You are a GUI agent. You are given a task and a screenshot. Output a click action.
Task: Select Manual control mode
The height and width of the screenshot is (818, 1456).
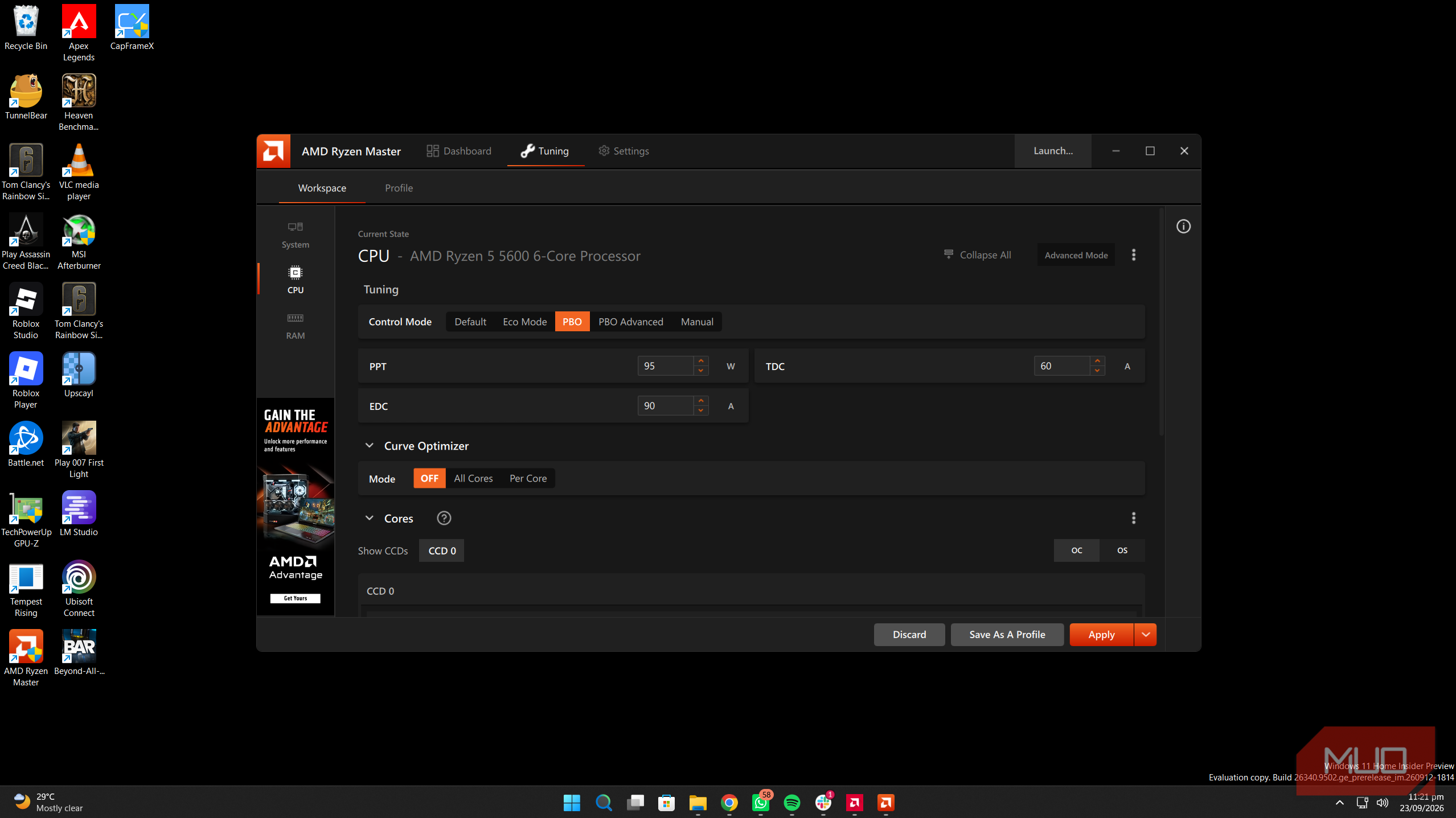697,322
